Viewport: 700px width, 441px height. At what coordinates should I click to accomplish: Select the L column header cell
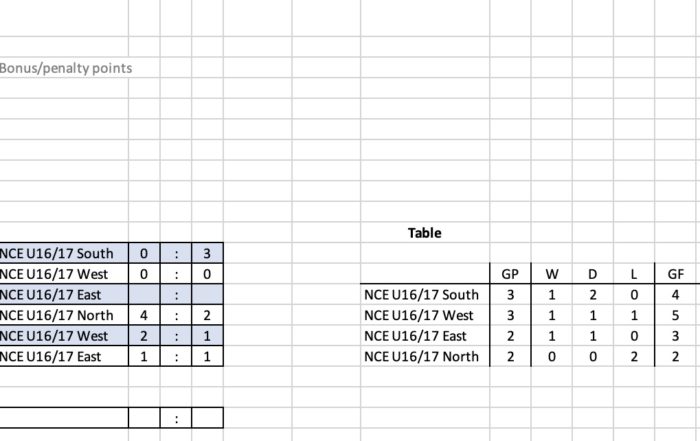click(634, 274)
